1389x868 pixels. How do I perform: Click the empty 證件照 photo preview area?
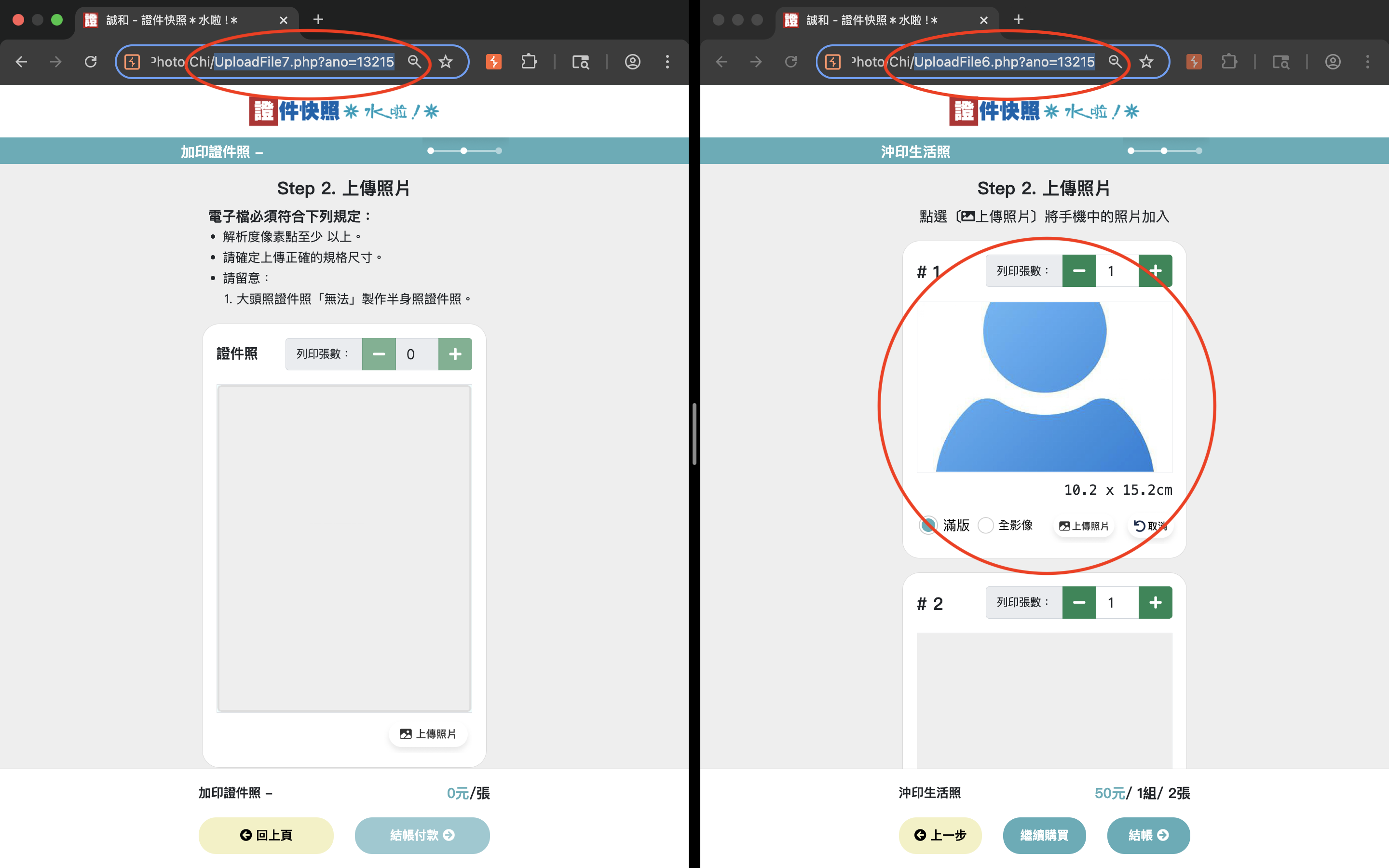[x=344, y=548]
